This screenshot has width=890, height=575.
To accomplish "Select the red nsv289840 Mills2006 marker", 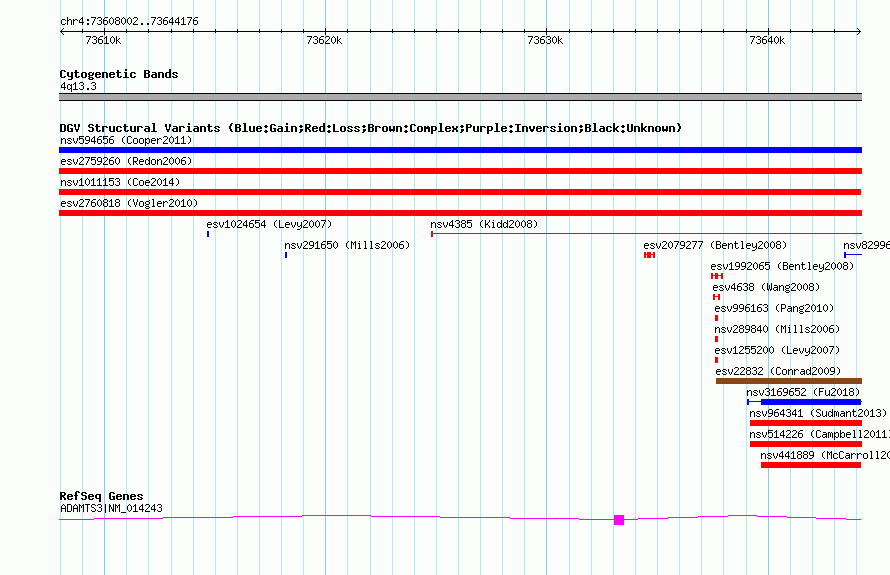I will pos(716,339).
